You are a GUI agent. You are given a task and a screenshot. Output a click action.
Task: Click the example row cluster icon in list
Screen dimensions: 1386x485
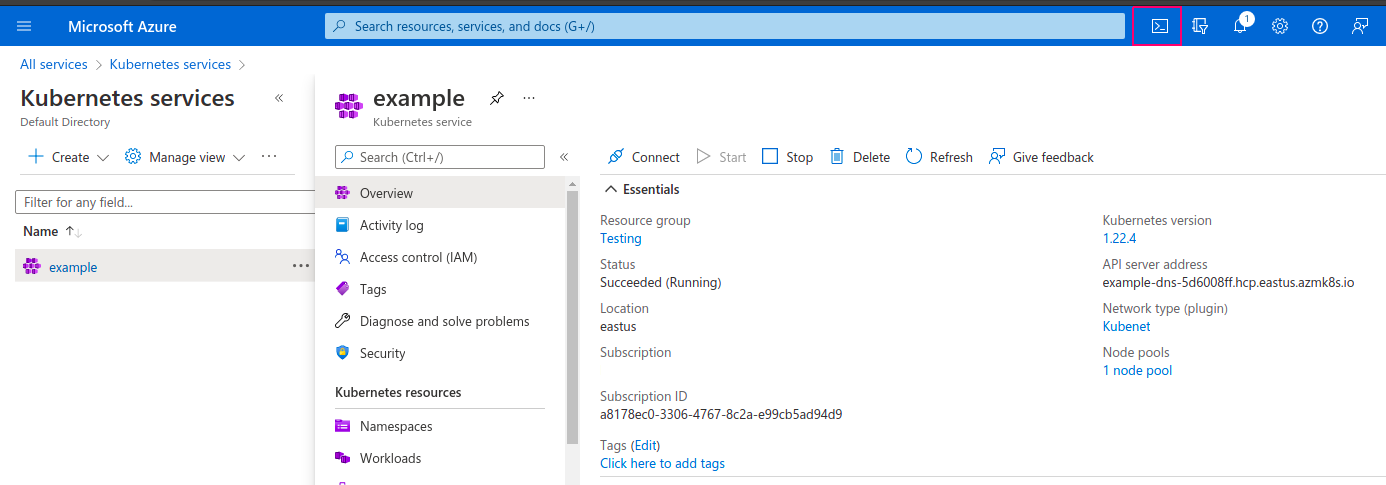click(x=32, y=266)
